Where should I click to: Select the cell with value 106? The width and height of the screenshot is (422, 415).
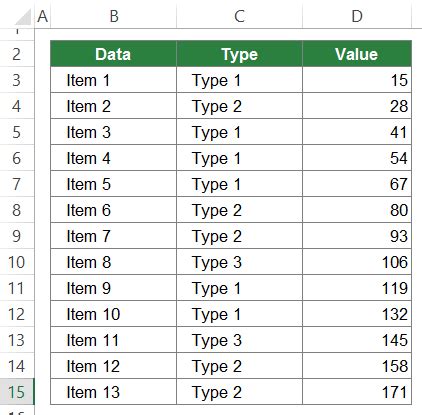click(x=357, y=262)
